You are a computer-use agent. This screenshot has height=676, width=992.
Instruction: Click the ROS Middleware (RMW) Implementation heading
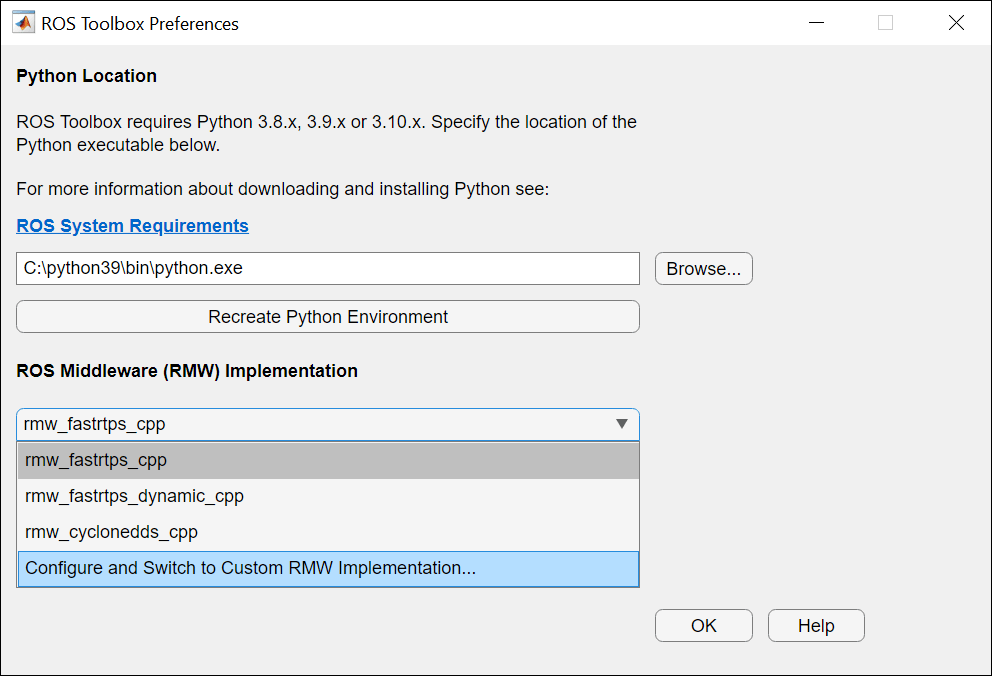(187, 371)
